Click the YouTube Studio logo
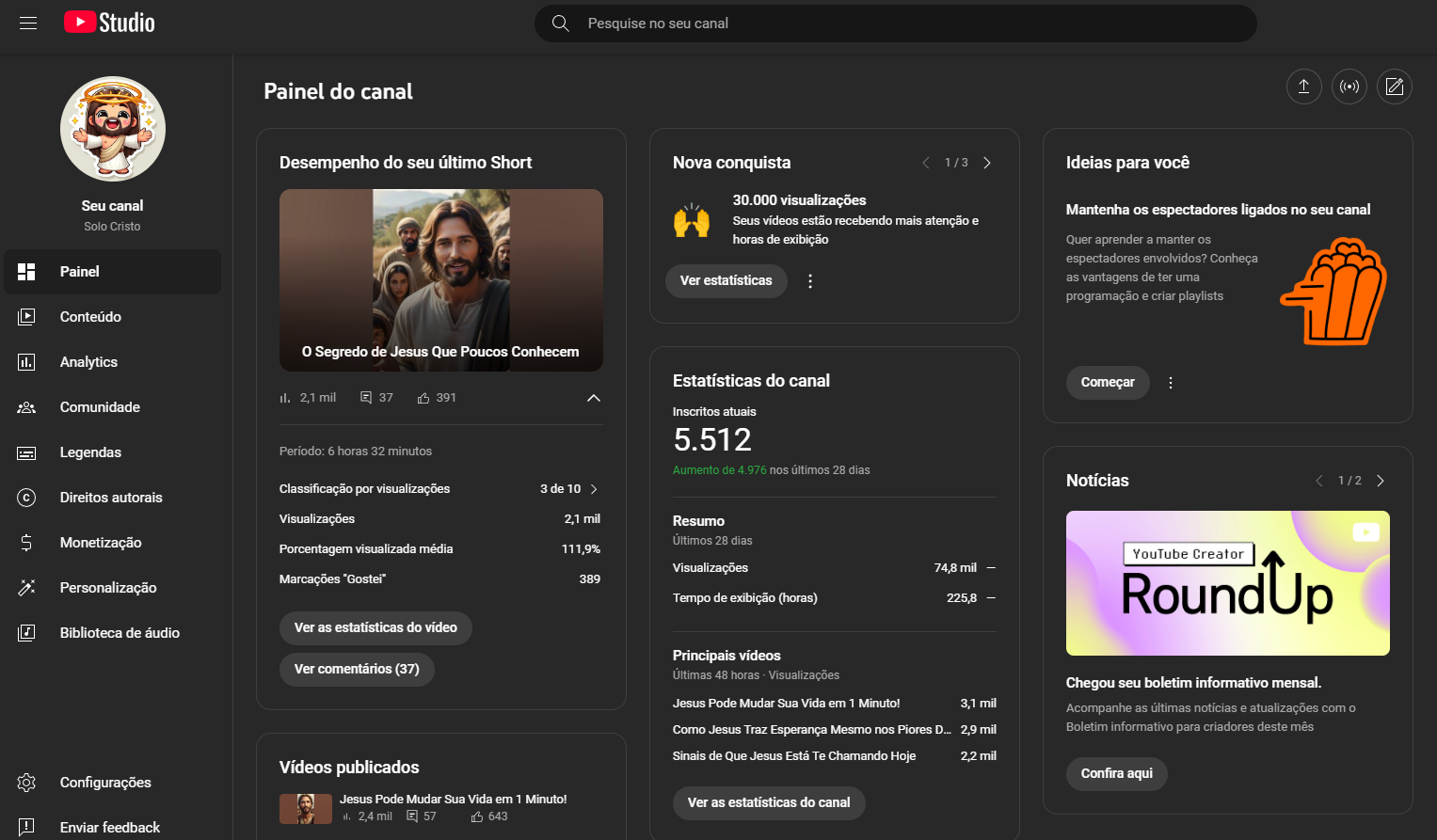This screenshot has height=840, width=1437. (109, 23)
